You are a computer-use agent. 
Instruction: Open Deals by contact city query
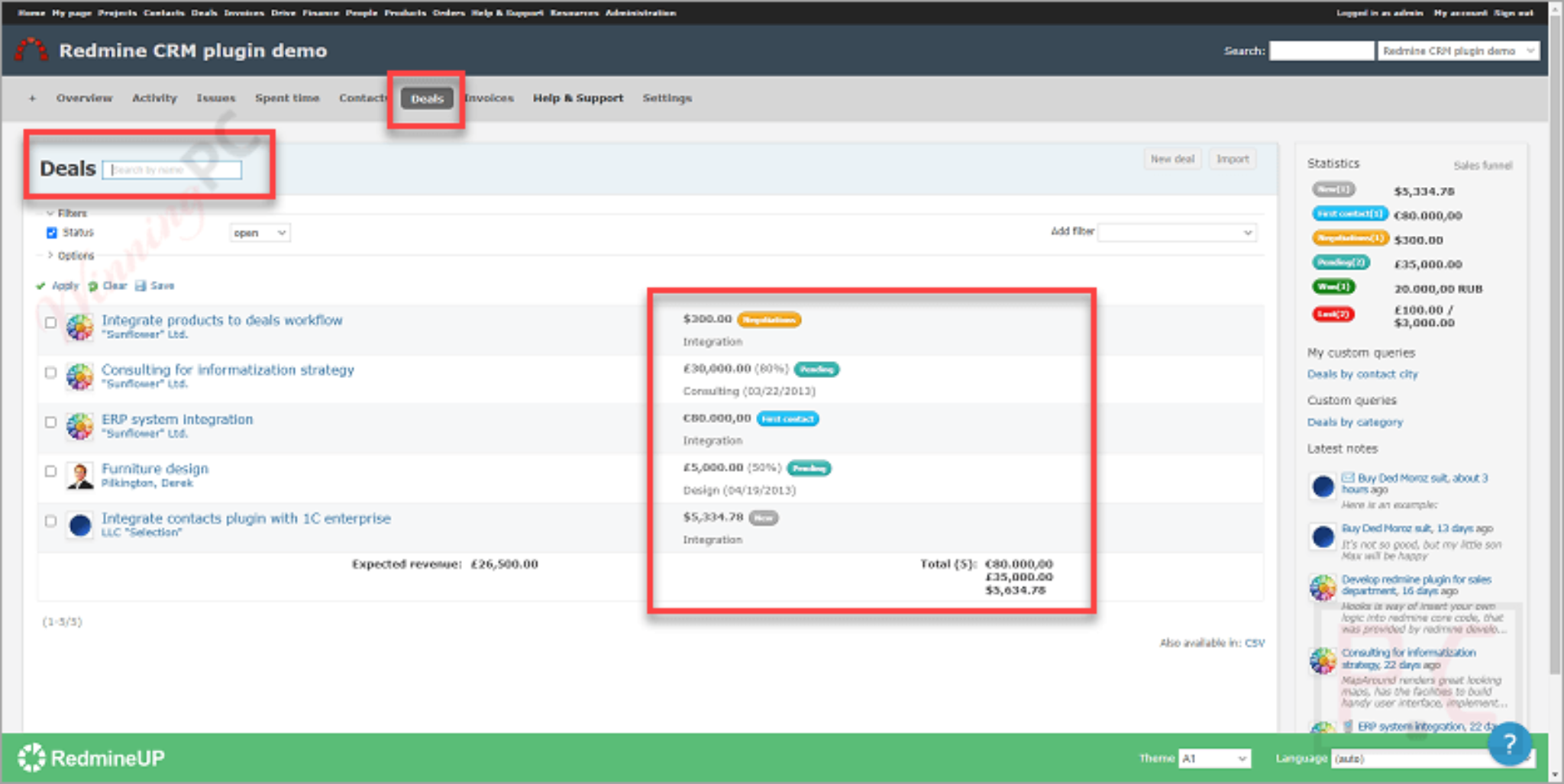pyautogui.click(x=1362, y=374)
